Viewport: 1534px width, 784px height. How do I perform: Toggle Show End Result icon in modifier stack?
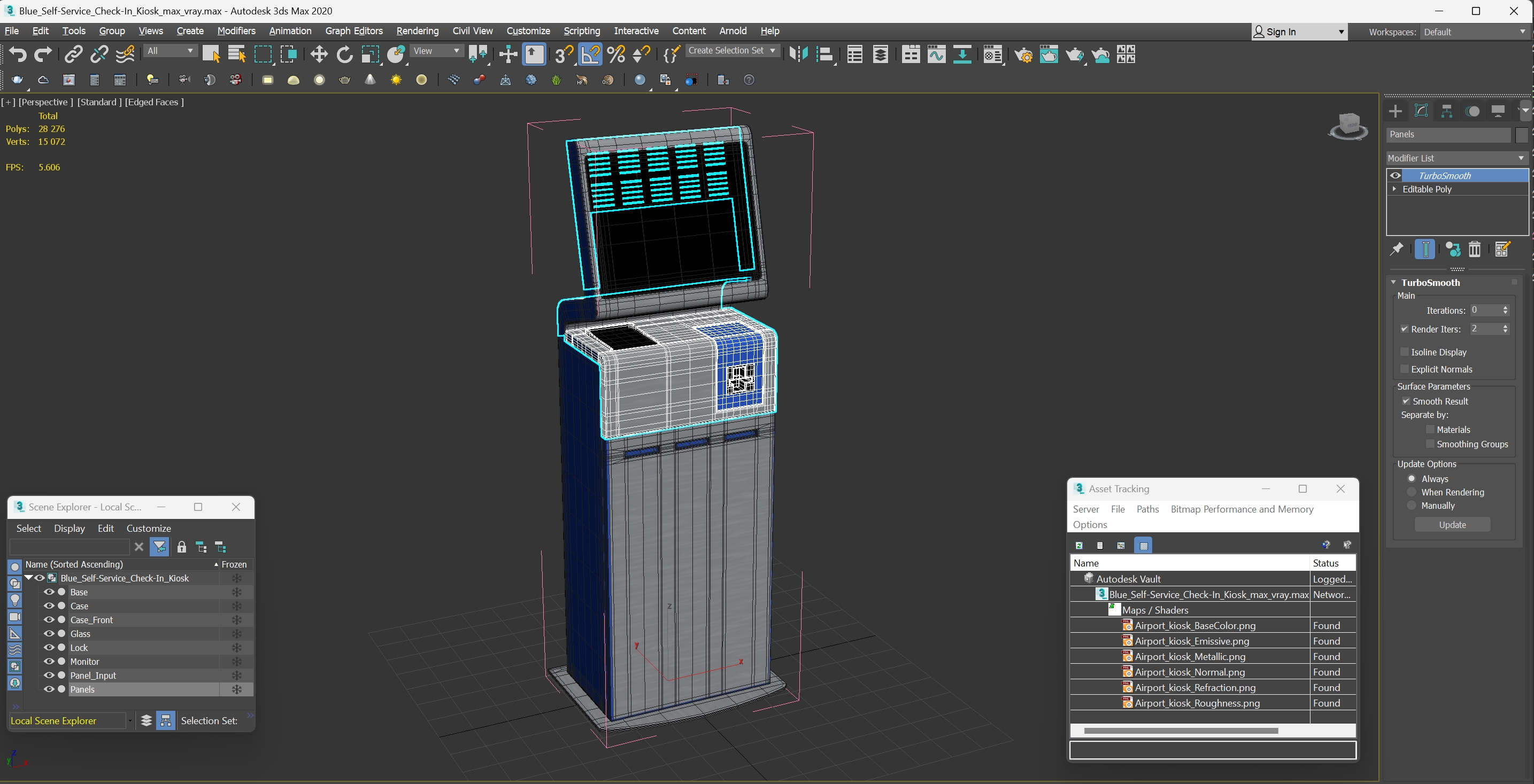pyautogui.click(x=1425, y=250)
